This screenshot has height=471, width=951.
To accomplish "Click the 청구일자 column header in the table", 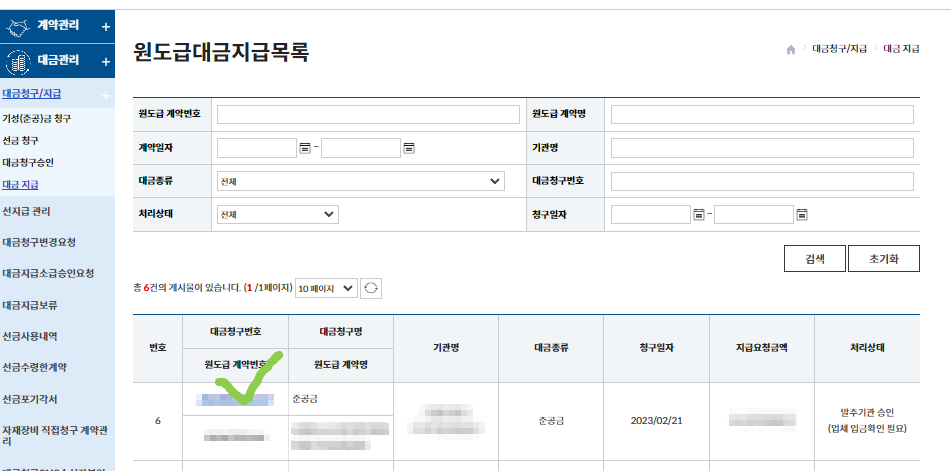I will (656, 348).
